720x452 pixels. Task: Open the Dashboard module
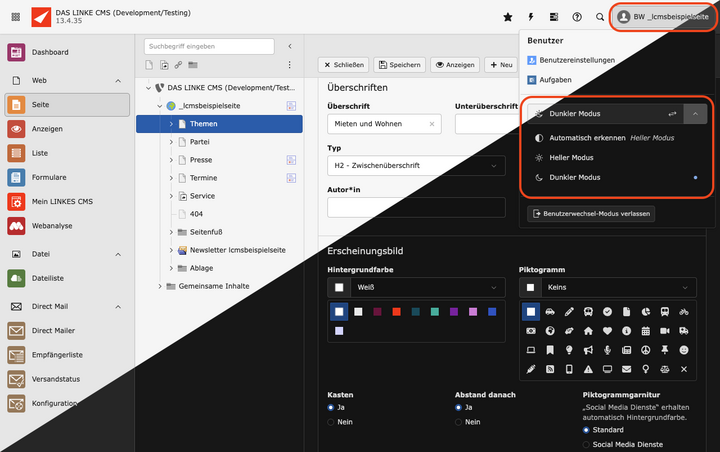(67, 52)
